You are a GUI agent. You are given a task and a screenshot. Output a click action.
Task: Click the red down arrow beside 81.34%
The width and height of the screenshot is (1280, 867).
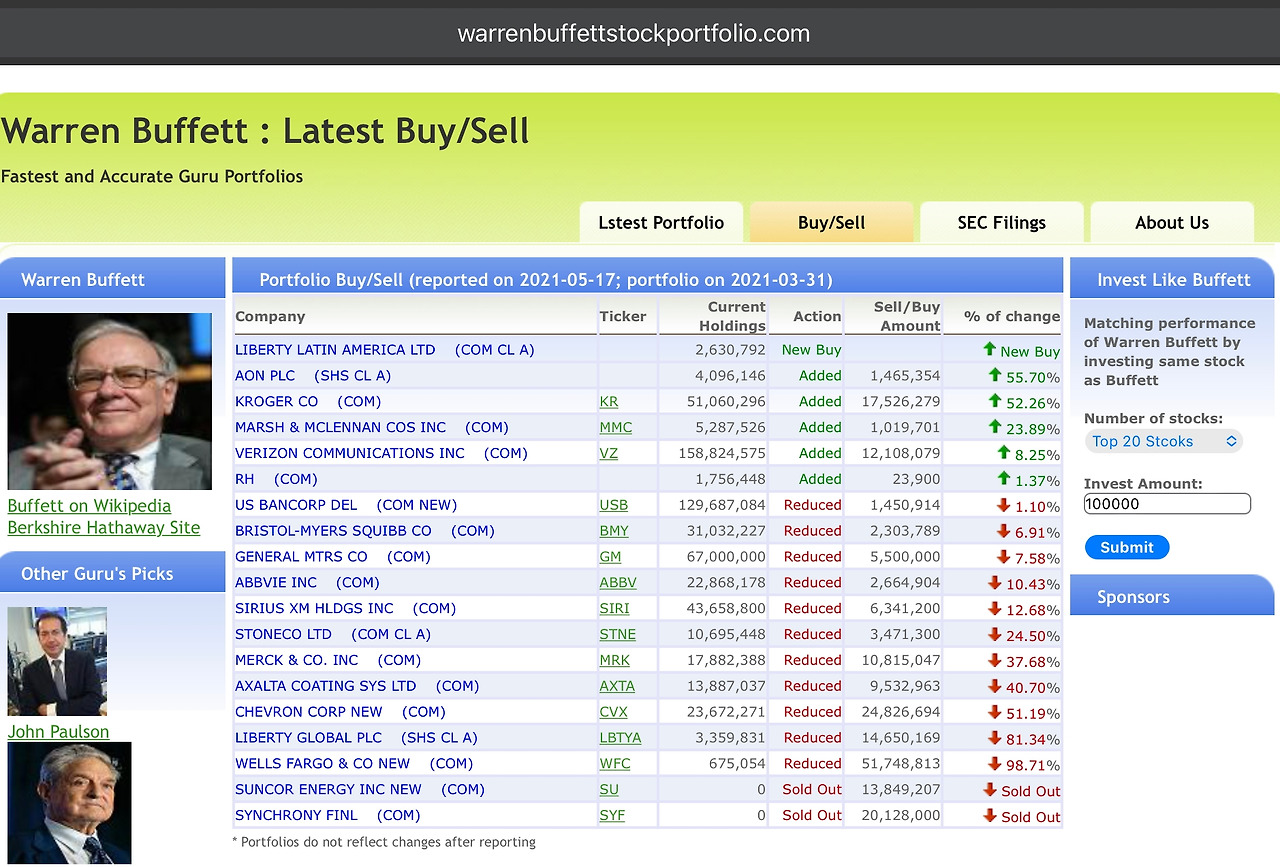tap(994, 739)
